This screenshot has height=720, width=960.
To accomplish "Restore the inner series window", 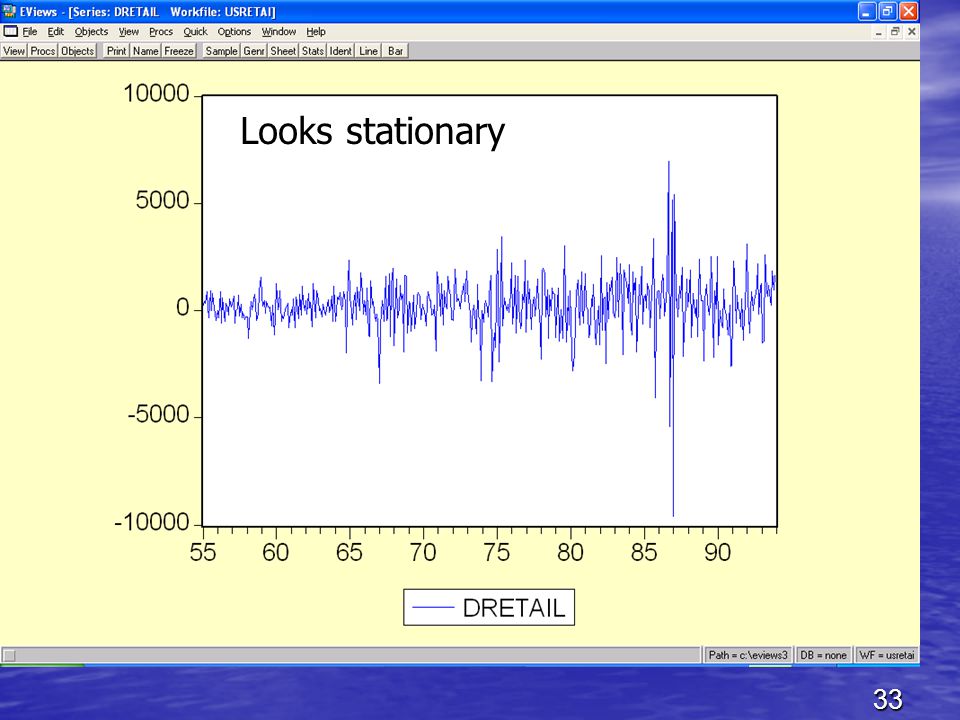I will (895, 32).
